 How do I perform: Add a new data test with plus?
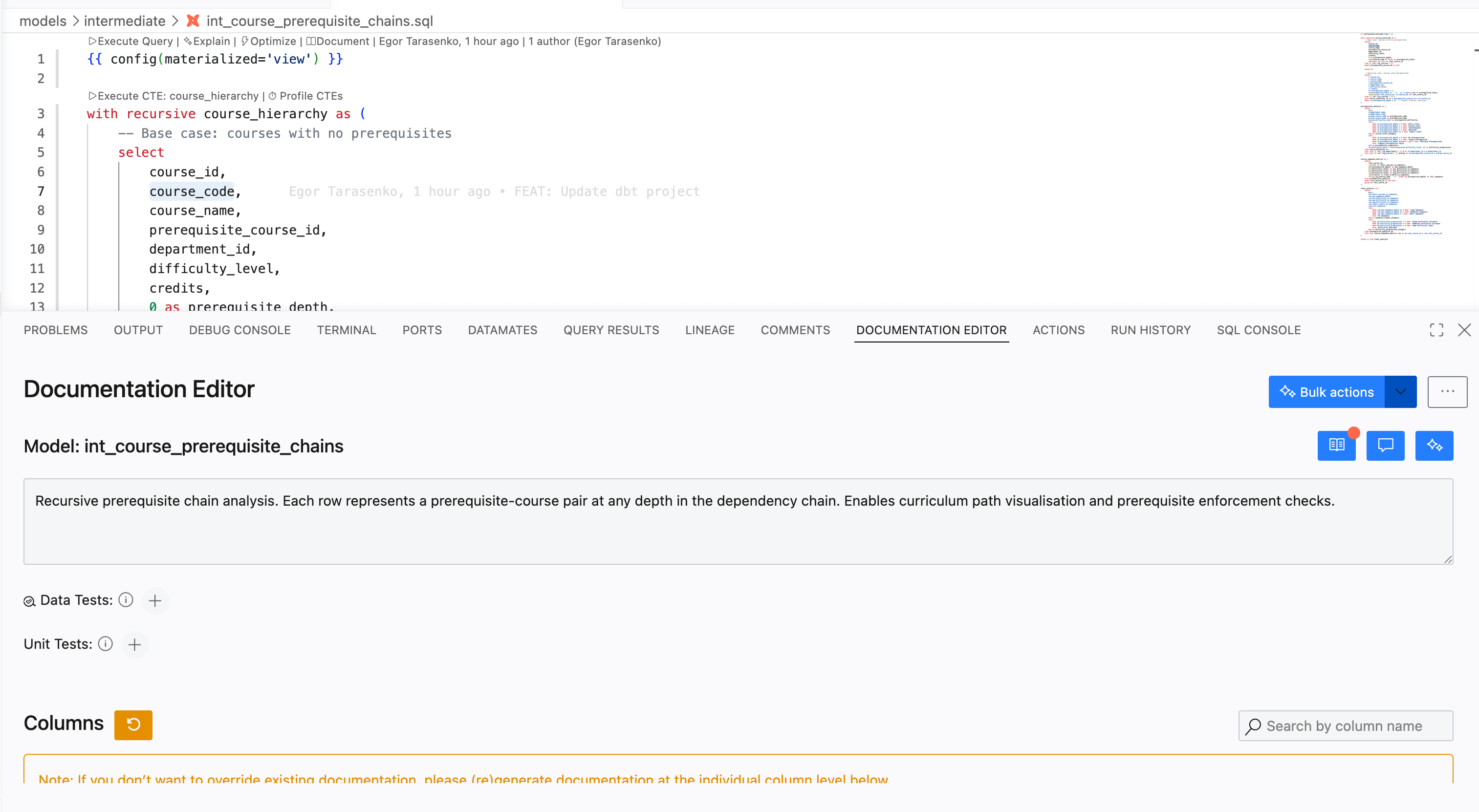[x=155, y=601]
